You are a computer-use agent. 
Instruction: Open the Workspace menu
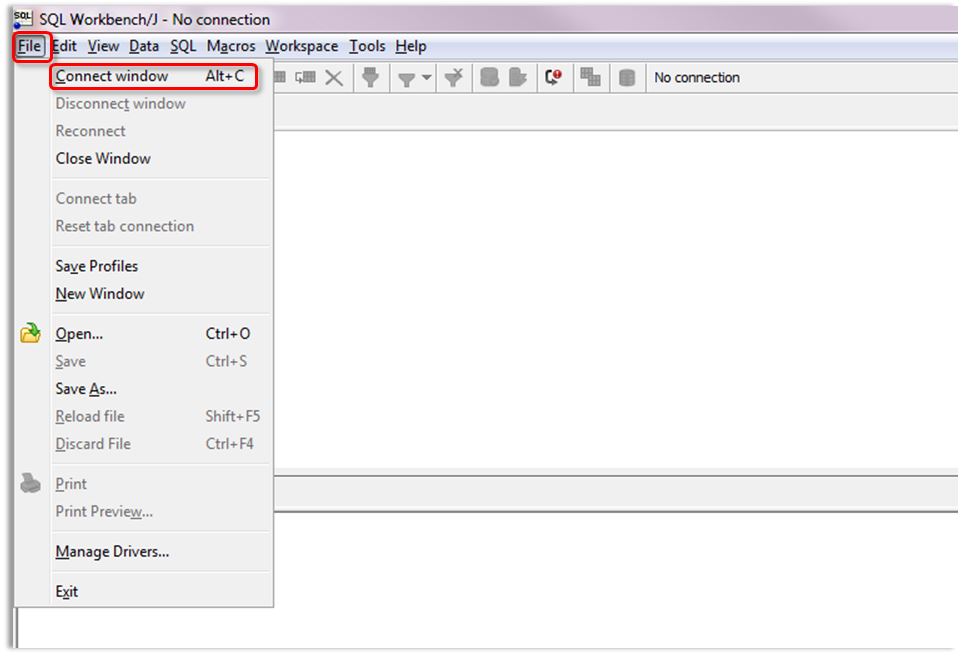point(302,46)
